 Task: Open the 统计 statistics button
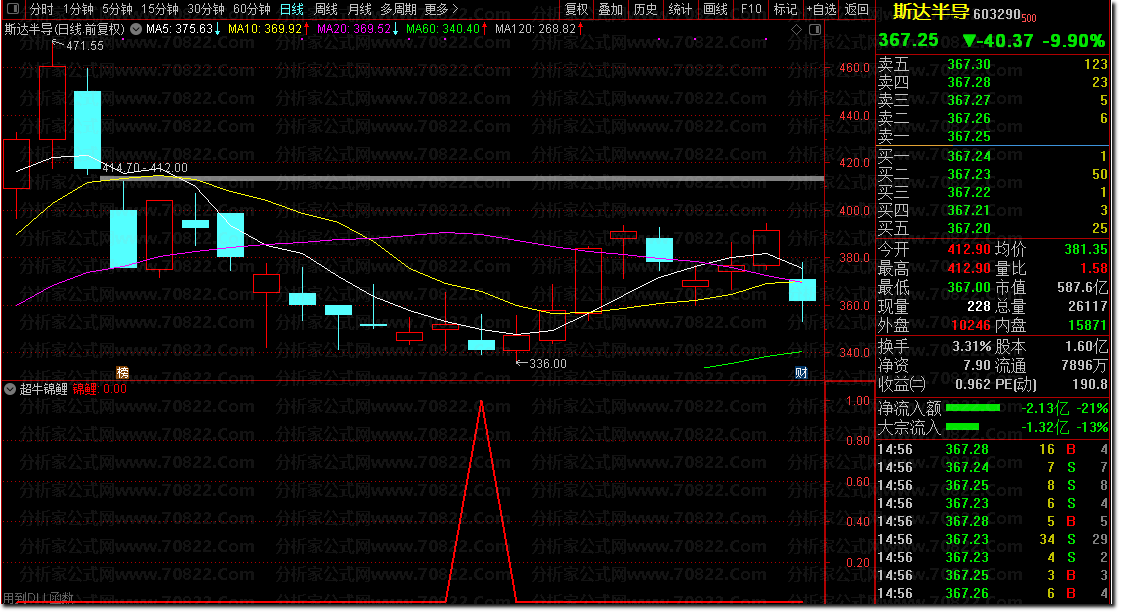[680, 9]
